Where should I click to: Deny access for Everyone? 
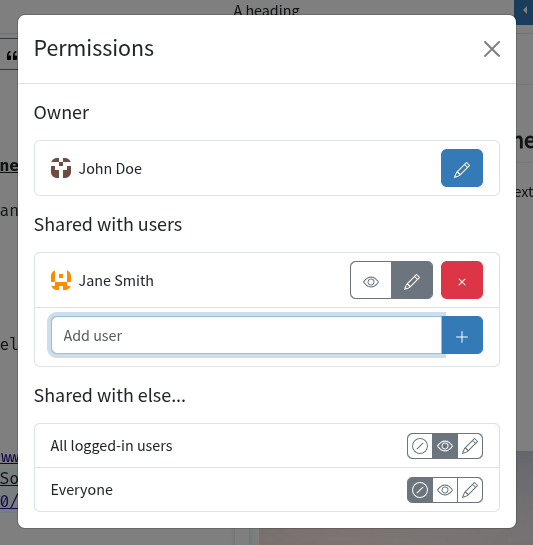(x=420, y=490)
